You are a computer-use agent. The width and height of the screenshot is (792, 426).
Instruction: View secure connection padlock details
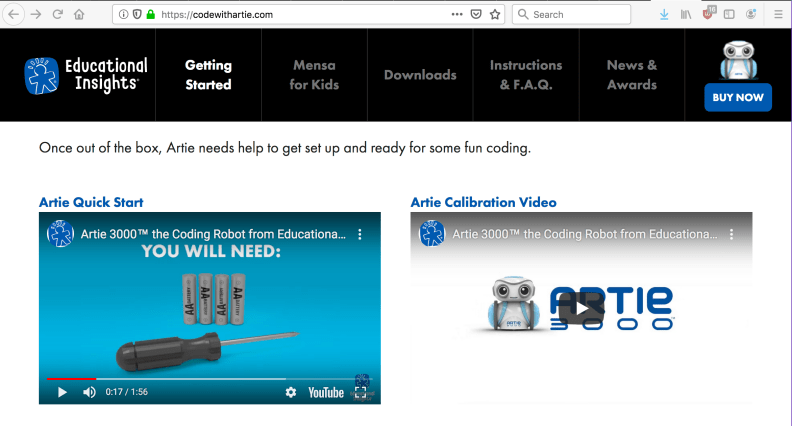[151, 14]
